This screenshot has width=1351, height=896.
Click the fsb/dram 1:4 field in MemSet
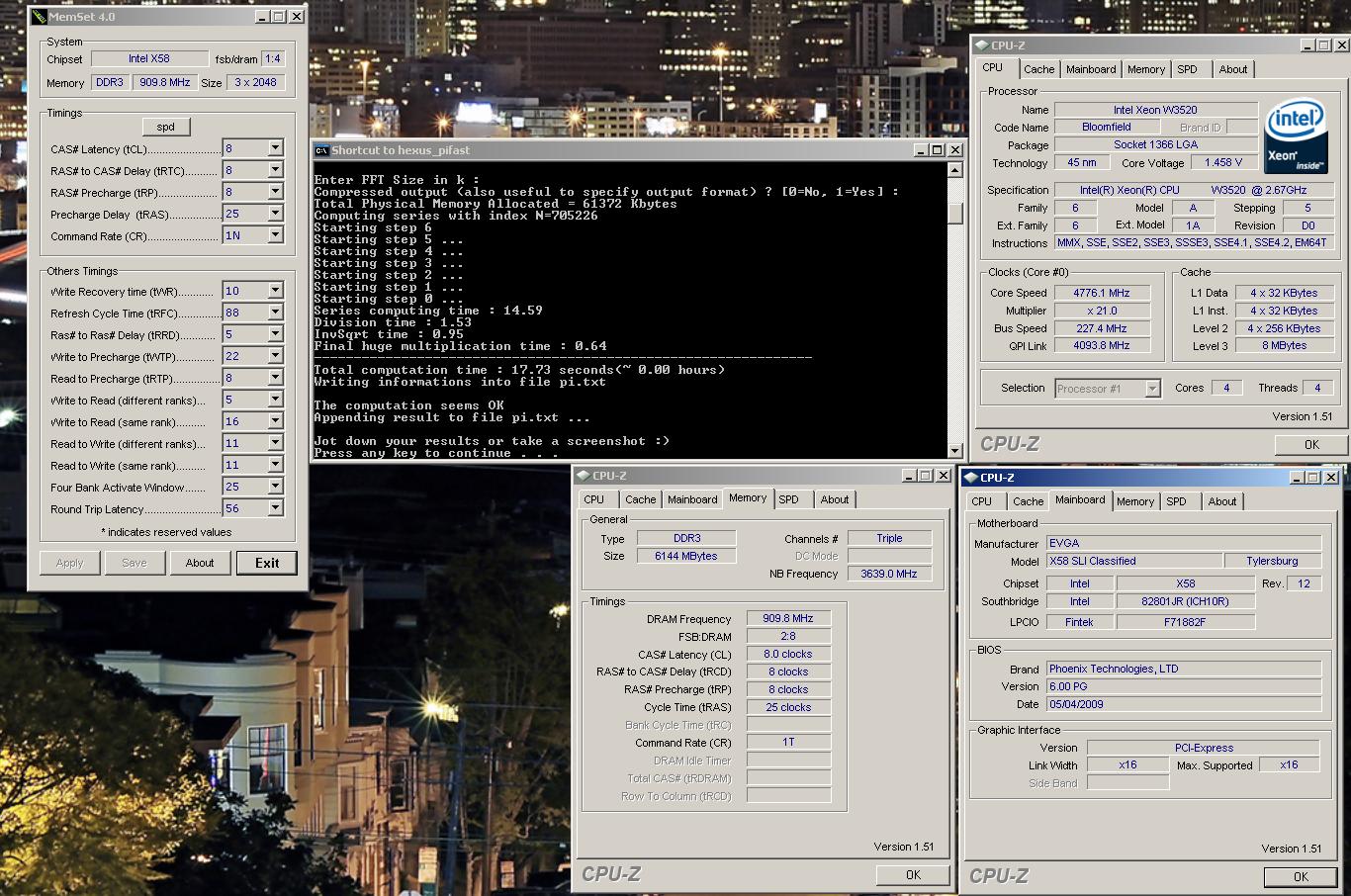[x=273, y=58]
